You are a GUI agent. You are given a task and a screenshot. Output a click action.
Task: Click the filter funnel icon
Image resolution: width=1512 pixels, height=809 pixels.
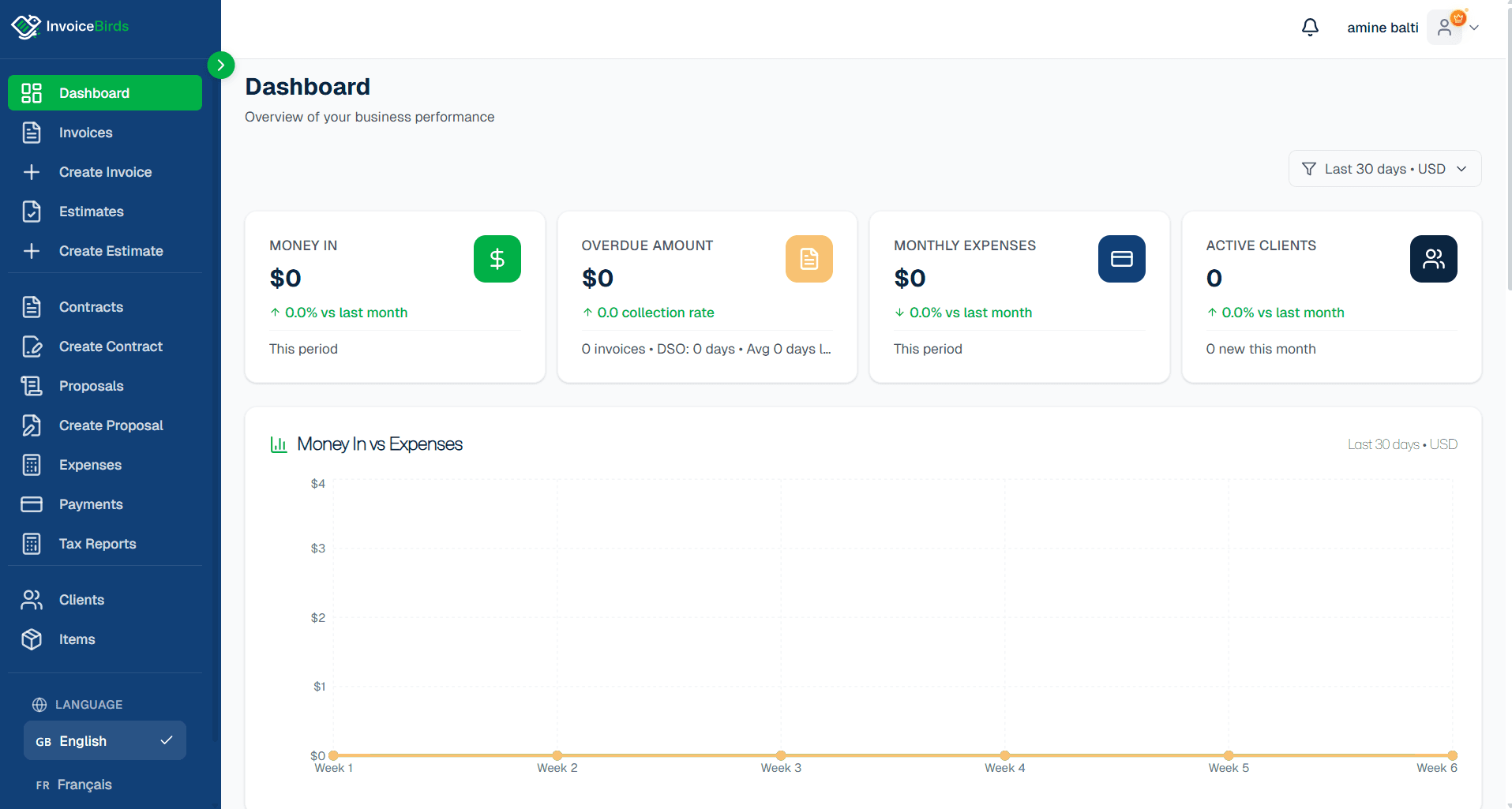tap(1309, 169)
